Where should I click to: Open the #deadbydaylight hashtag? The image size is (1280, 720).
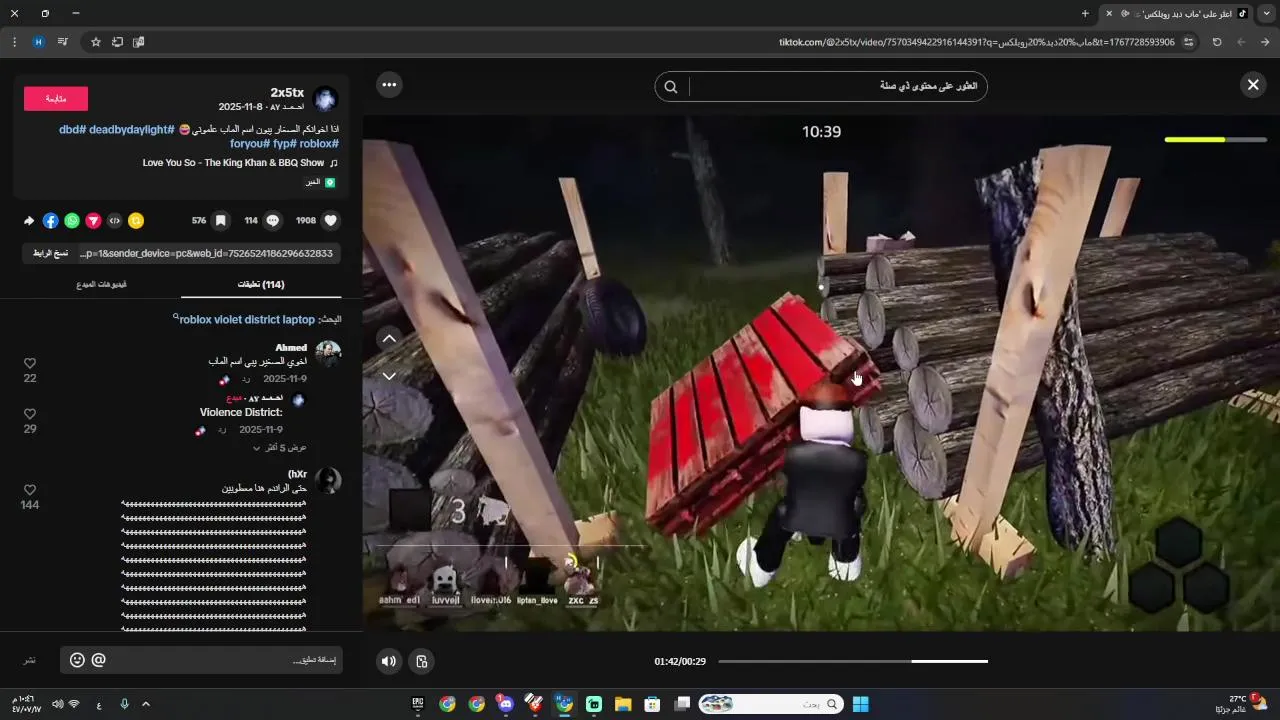coord(131,129)
